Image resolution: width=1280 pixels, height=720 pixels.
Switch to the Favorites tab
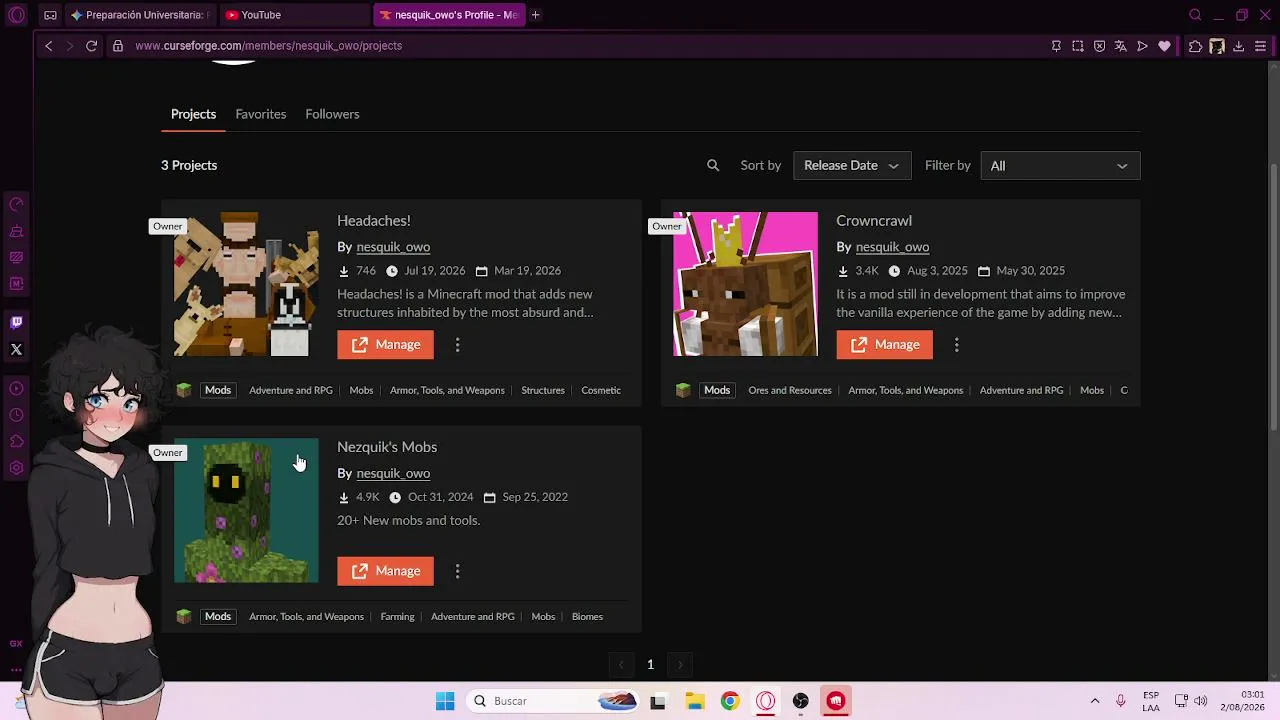coord(261,114)
